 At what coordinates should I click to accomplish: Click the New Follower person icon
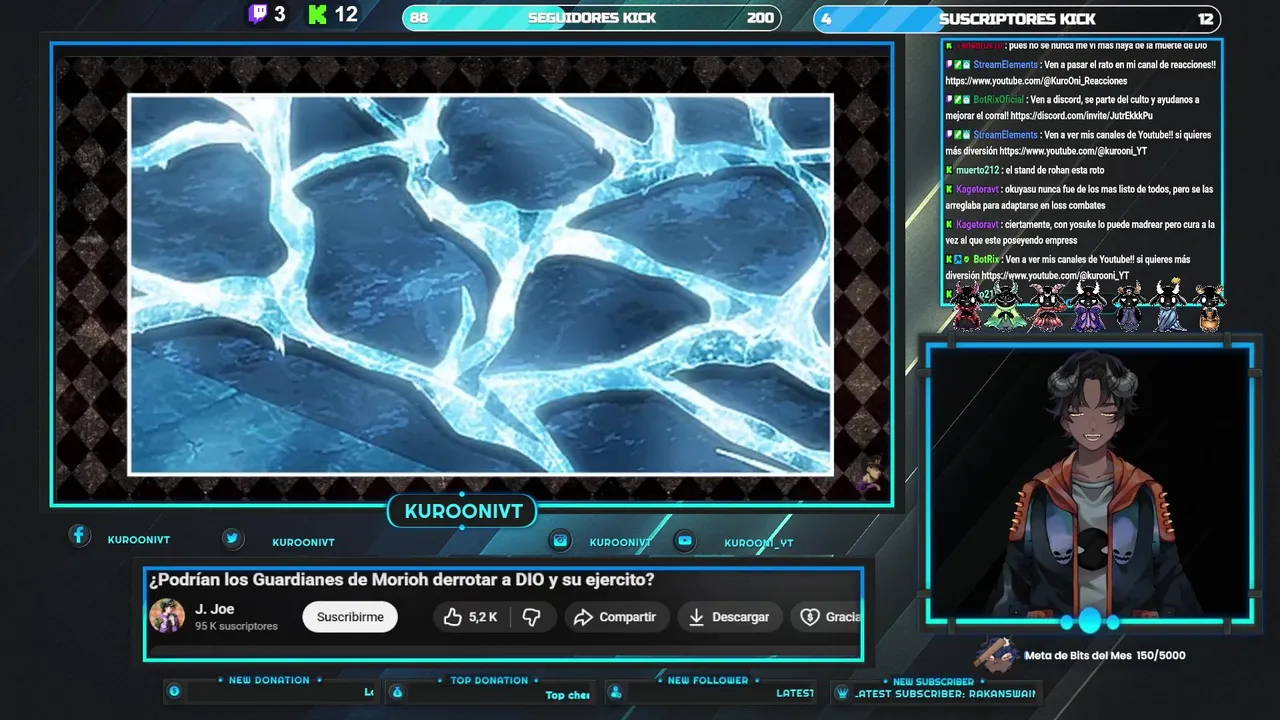coord(615,691)
